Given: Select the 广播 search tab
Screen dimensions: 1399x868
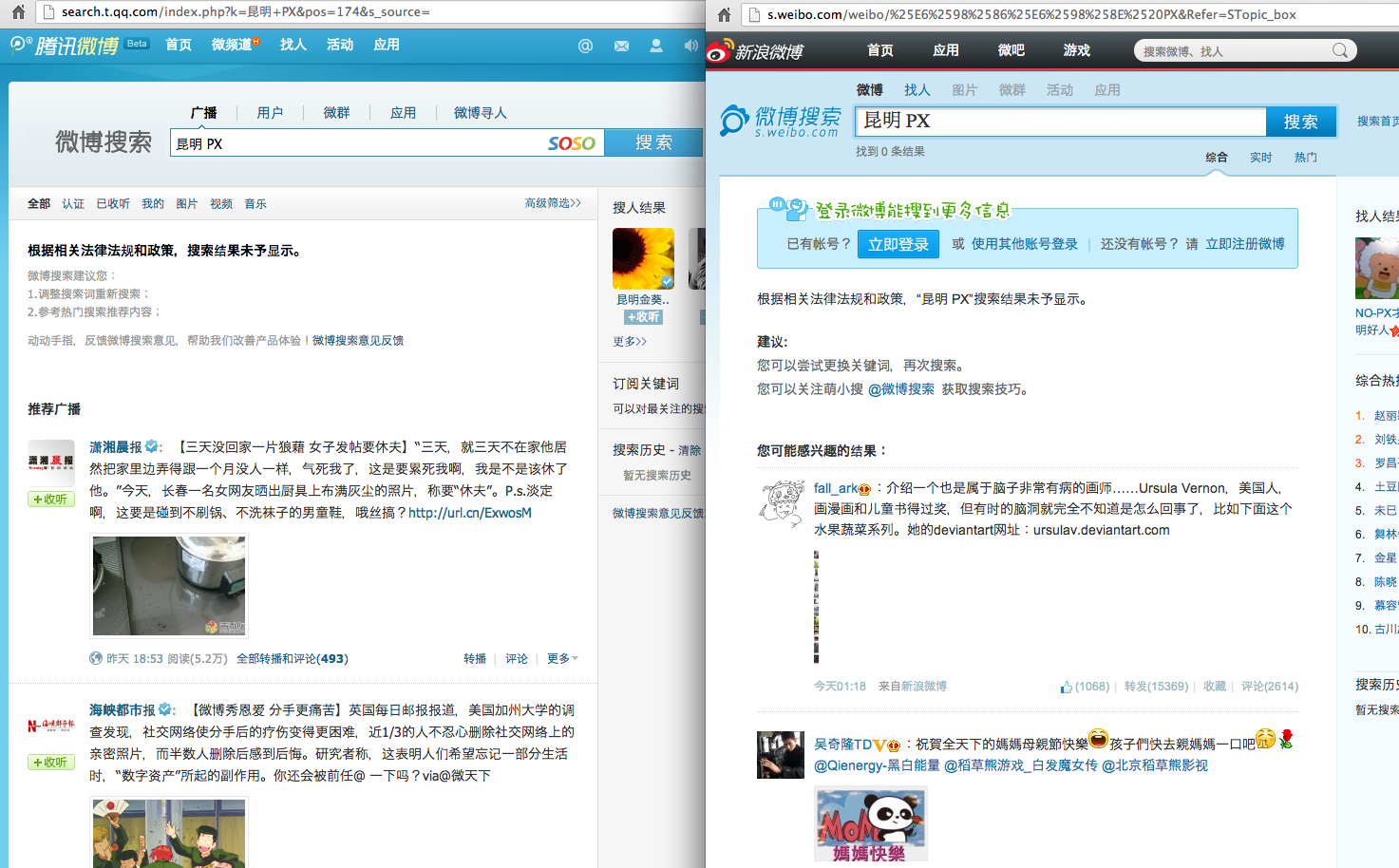Looking at the screenshot, I should pos(203,113).
